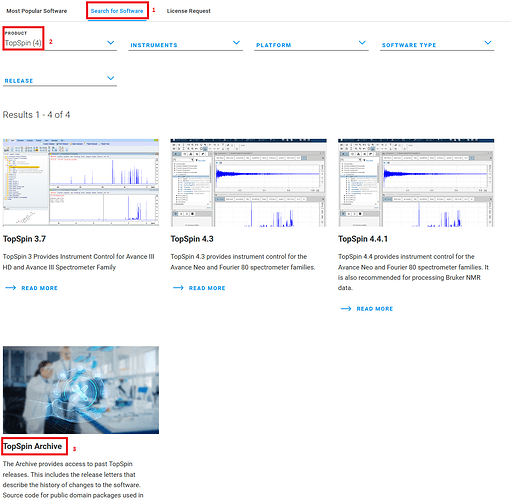
Task: Click the arrow icon beside TopSpin 4.3 Read More
Action: [x=178, y=288]
